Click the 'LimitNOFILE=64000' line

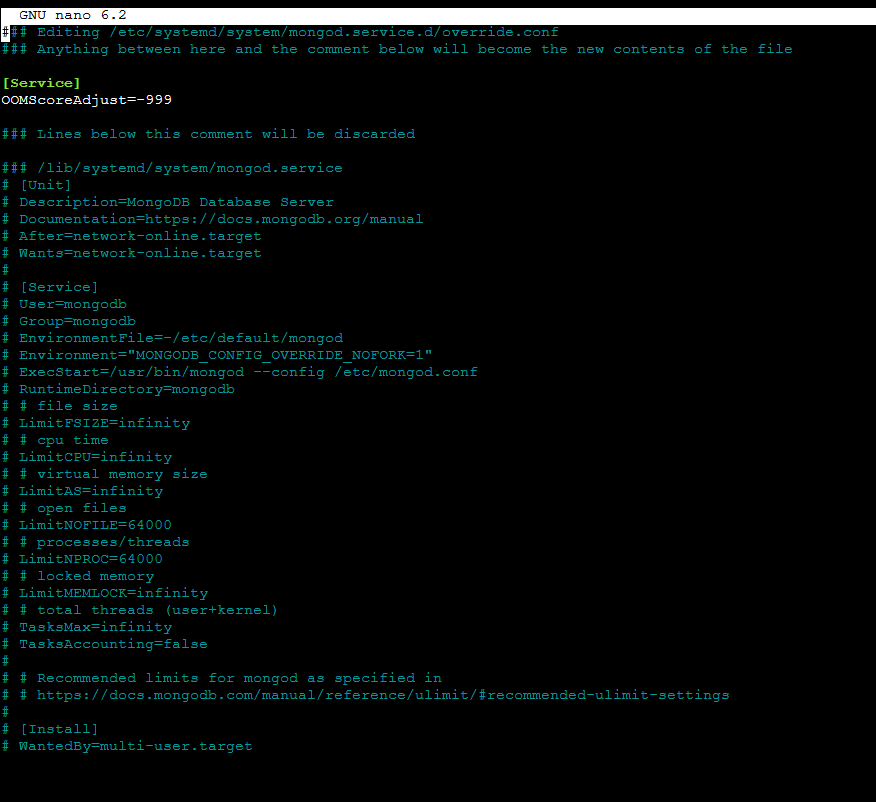87,525
